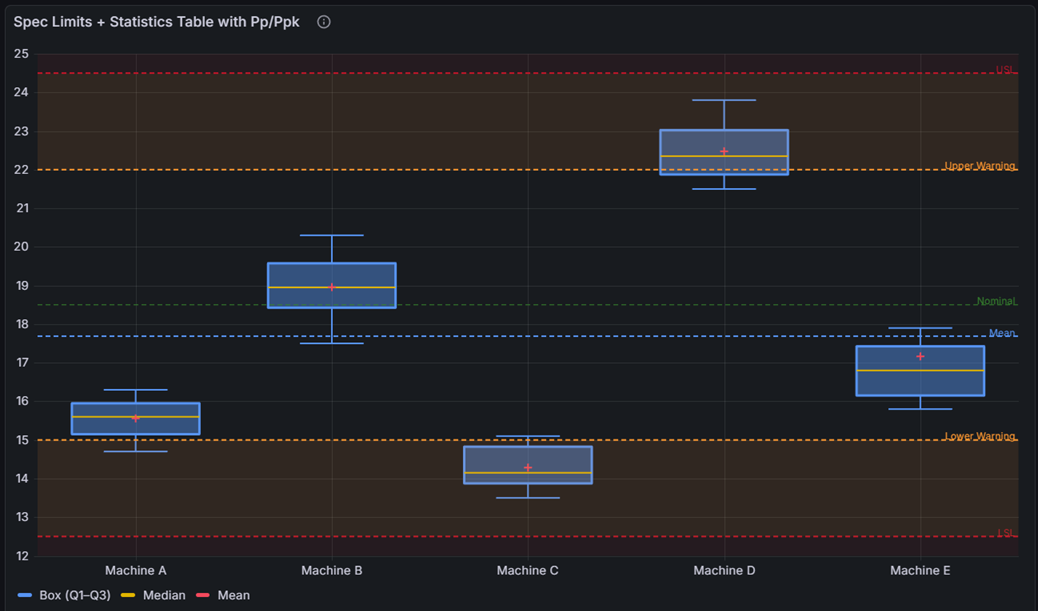Click the Upper Warning threshold label
1038x611 pixels.
[x=979, y=166]
